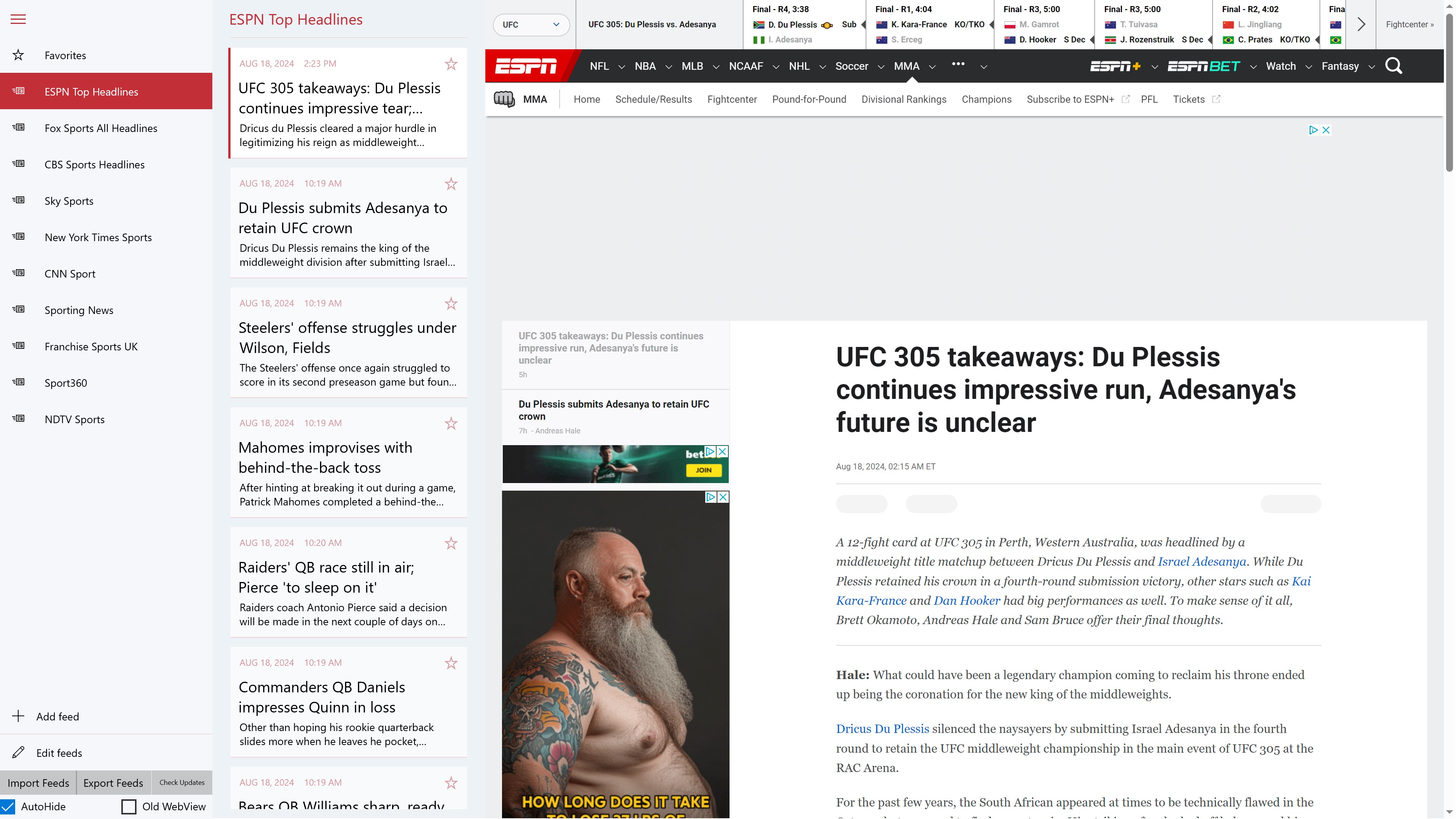The image size is (1456, 819).
Task: Click the Edit feeds pencil icon
Action: (x=18, y=752)
